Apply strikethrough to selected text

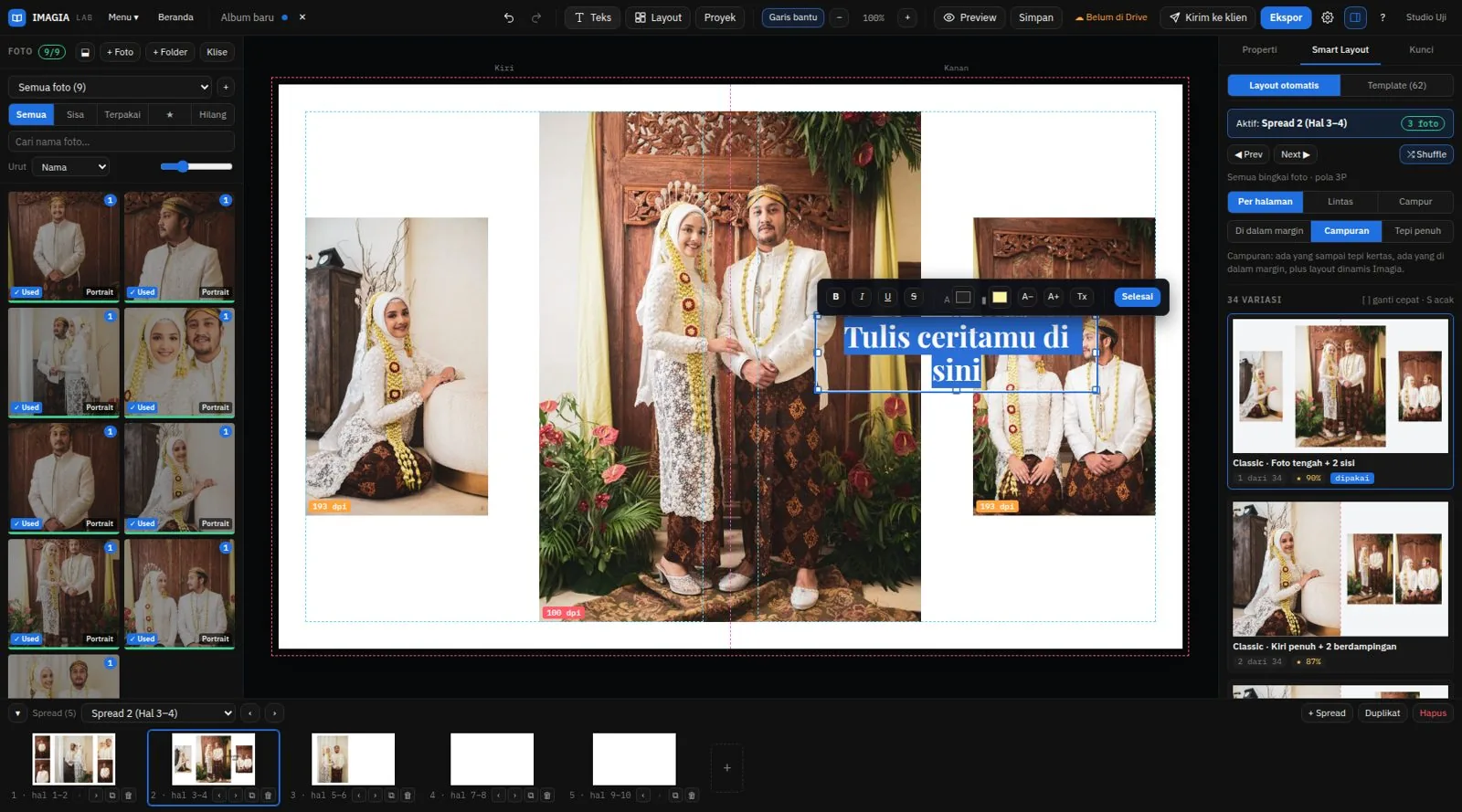pyautogui.click(x=914, y=297)
